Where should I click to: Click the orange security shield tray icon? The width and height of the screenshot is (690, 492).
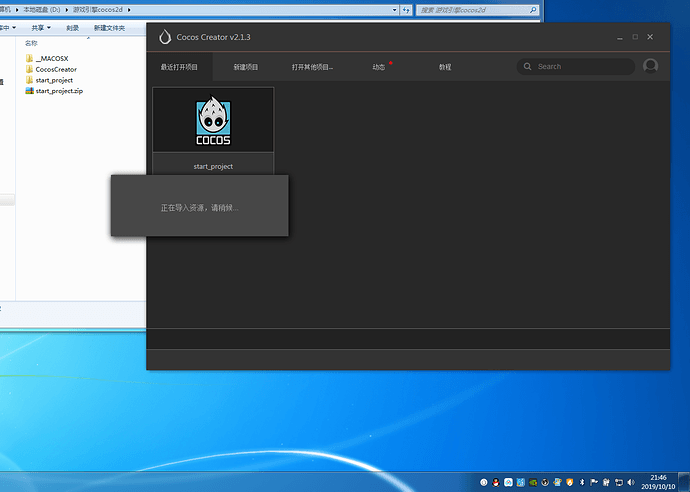tap(569, 482)
